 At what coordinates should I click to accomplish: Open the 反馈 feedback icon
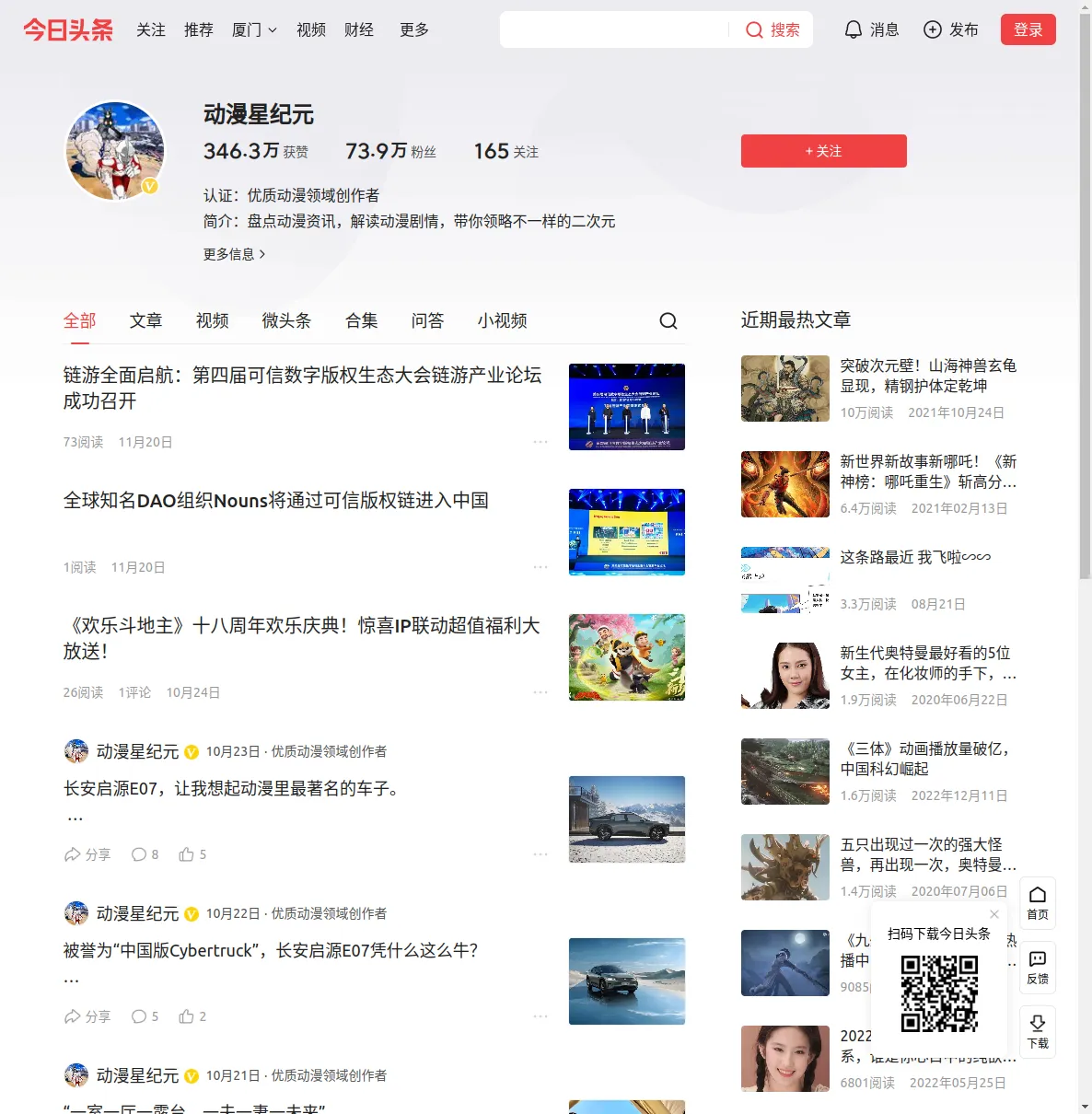coord(1038,968)
